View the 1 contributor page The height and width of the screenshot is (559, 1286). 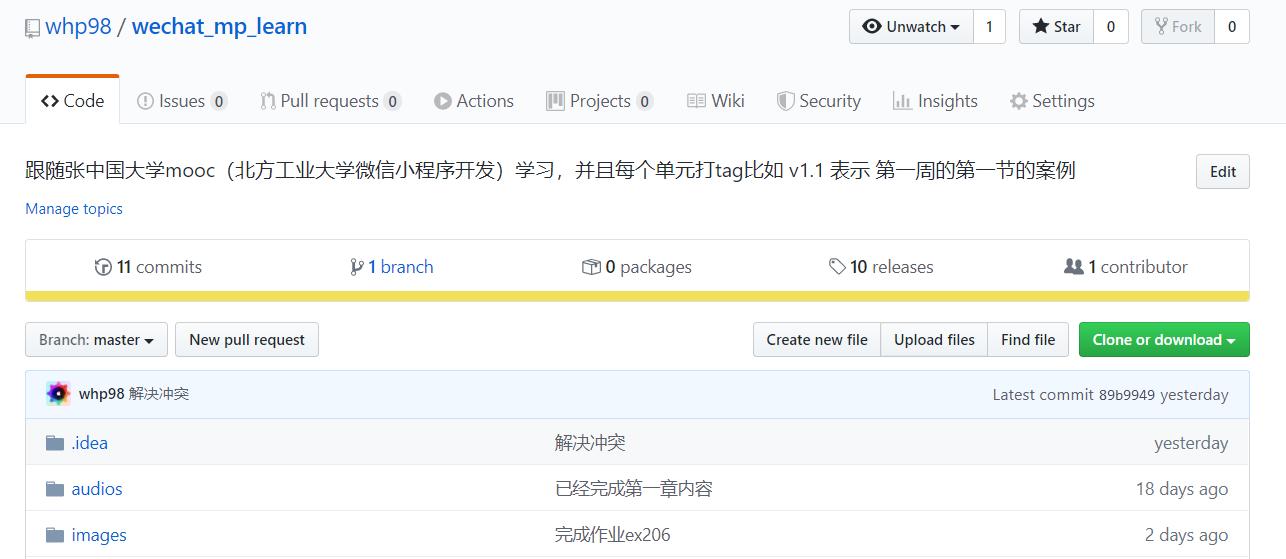tap(1126, 267)
